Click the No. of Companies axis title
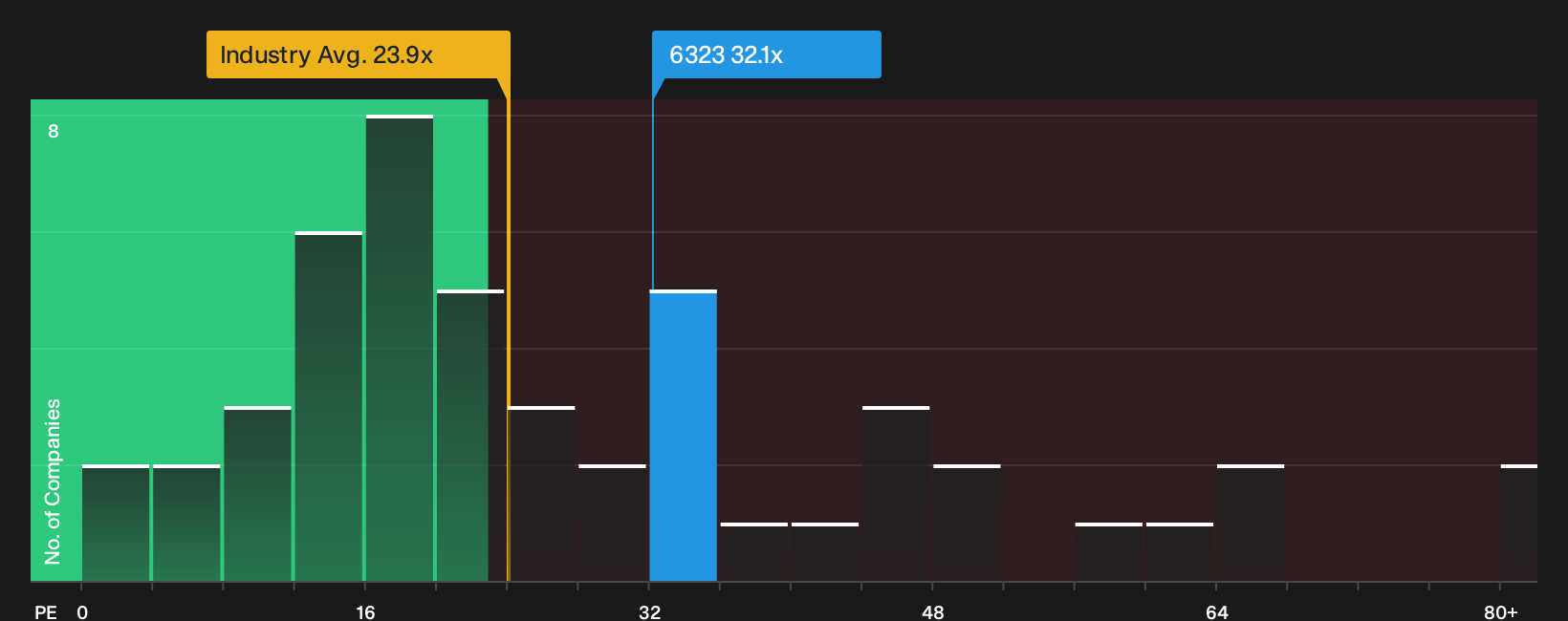This screenshot has width=1568, height=621. [x=53, y=482]
